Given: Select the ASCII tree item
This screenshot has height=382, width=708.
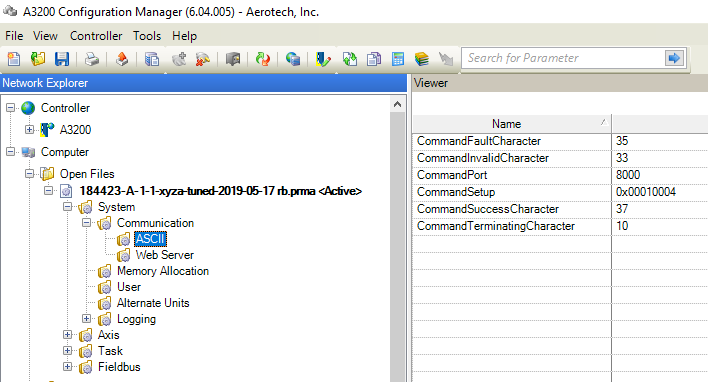Looking at the screenshot, I should (150, 239).
